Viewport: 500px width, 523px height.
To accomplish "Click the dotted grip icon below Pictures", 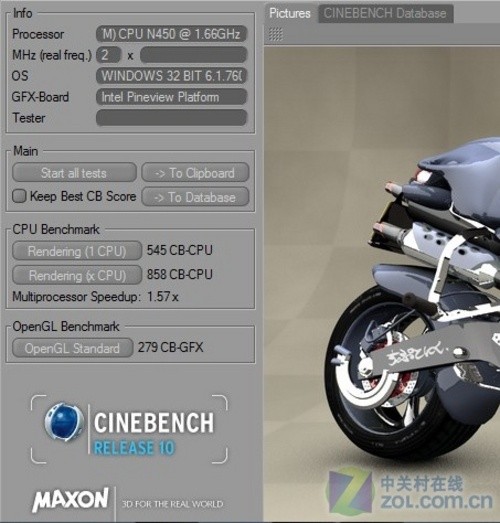I will [x=276, y=34].
